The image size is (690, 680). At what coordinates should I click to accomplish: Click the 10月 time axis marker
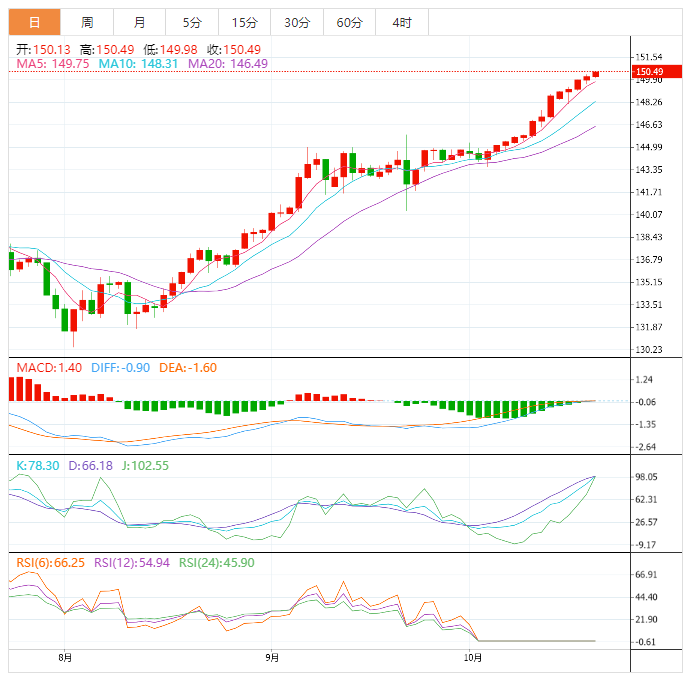[x=473, y=658]
